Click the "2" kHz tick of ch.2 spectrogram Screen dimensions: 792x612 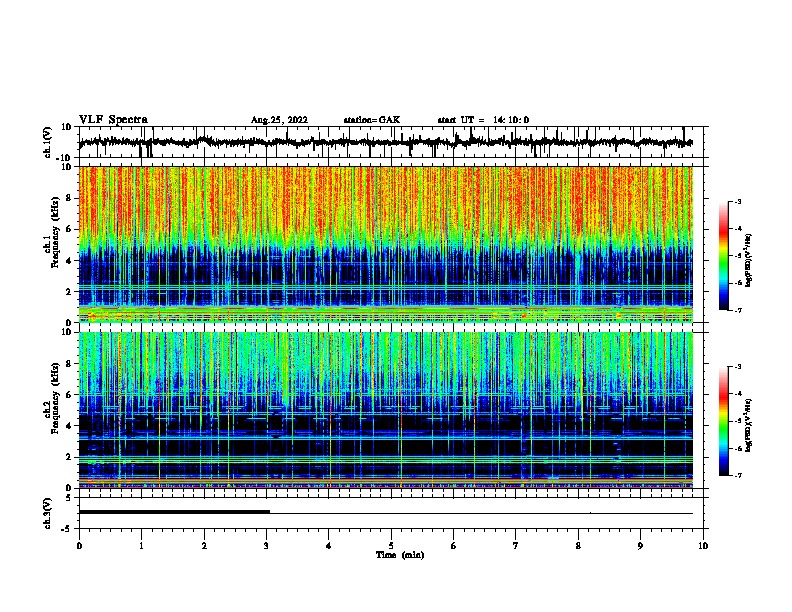click(x=69, y=457)
